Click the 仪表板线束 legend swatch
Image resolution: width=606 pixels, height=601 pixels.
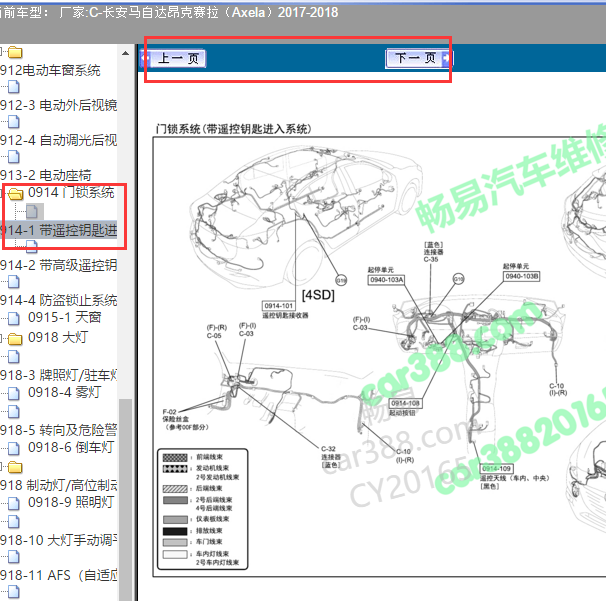coord(175,519)
